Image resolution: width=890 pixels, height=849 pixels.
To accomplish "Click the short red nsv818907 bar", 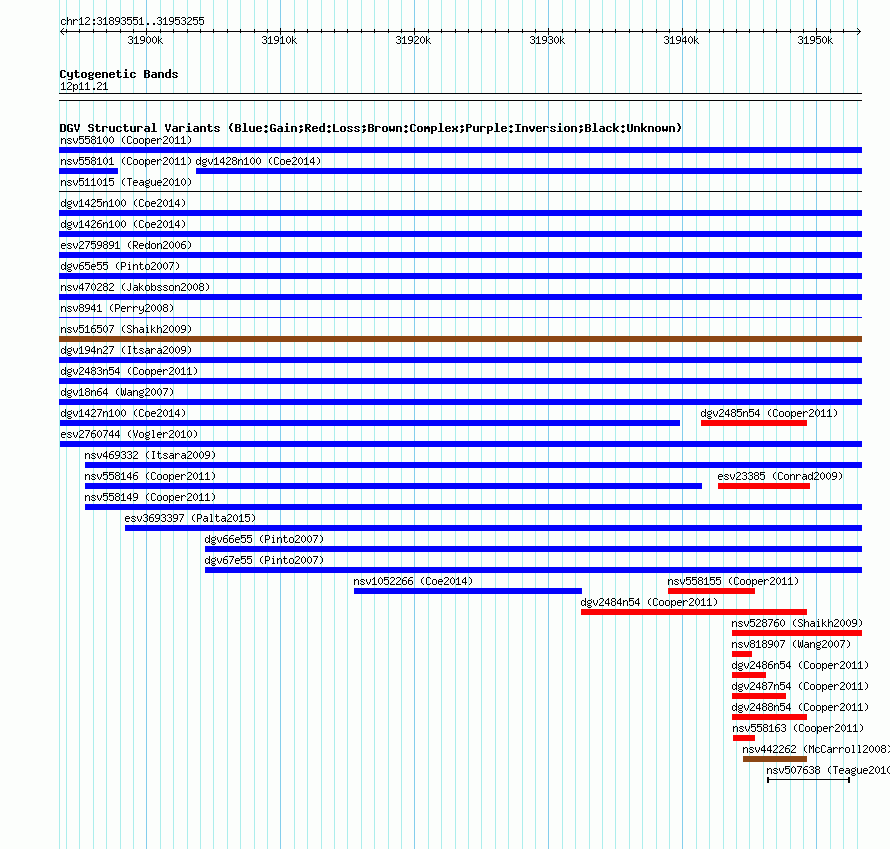I will [x=742, y=654].
